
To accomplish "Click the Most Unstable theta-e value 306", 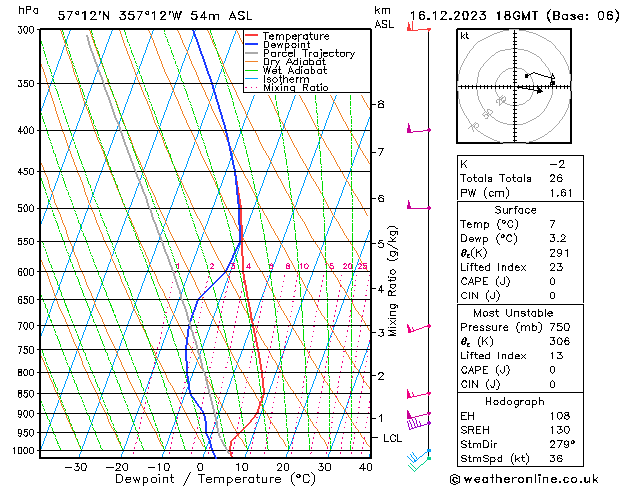I will pos(560,341).
